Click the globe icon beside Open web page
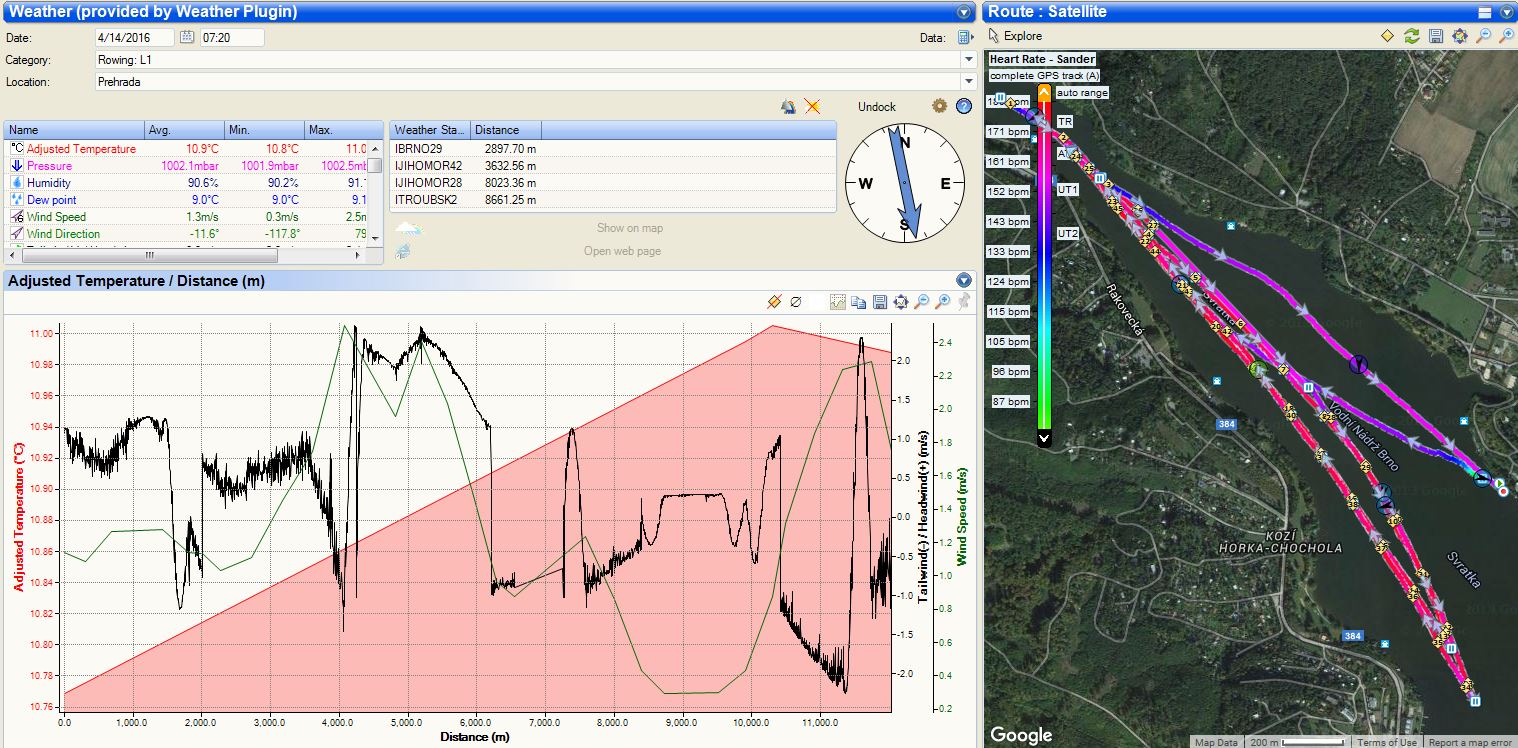Image resolution: width=1518 pixels, height=748 pixels. [x=404, y=251]
